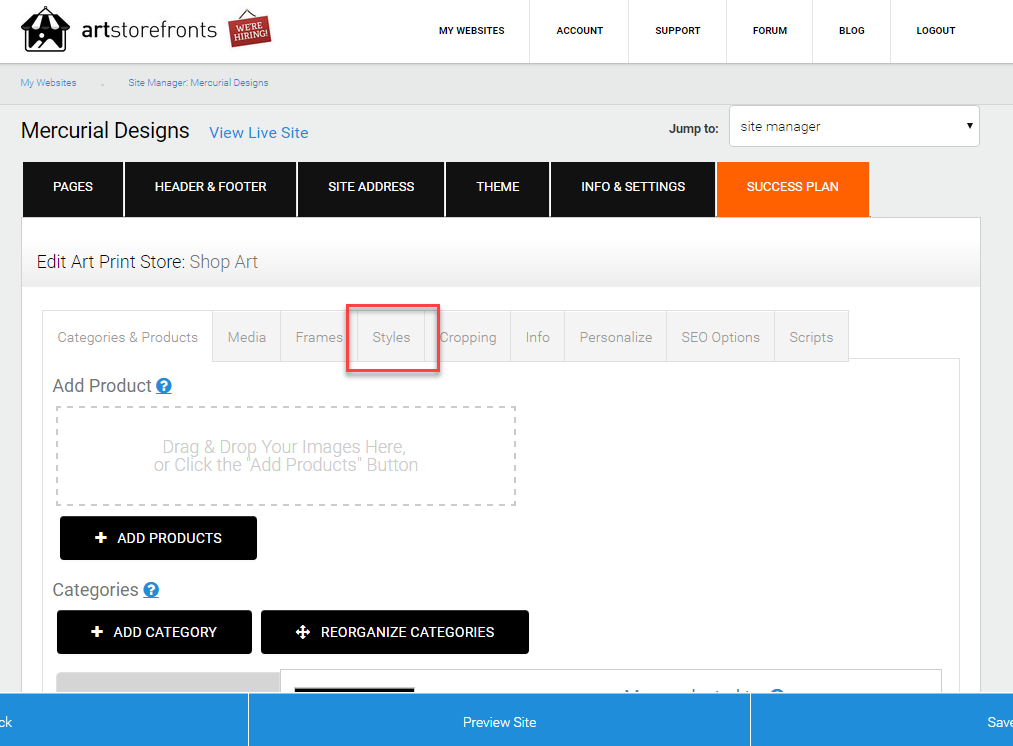This screenshot has height=746, width=1013.
Task: Open the Success Plan section
Action: pyautogui.click(x=793, y=187)
